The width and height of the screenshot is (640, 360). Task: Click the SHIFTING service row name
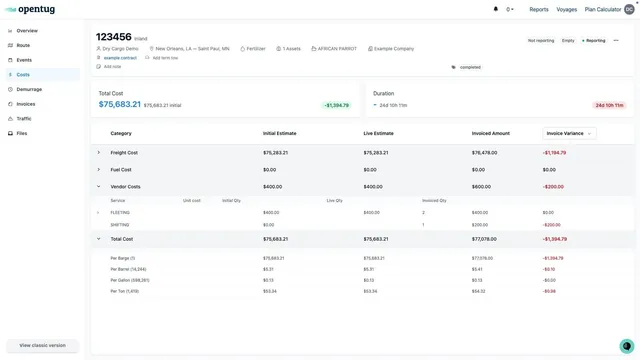pyautogui.click(x=120, y=225)
